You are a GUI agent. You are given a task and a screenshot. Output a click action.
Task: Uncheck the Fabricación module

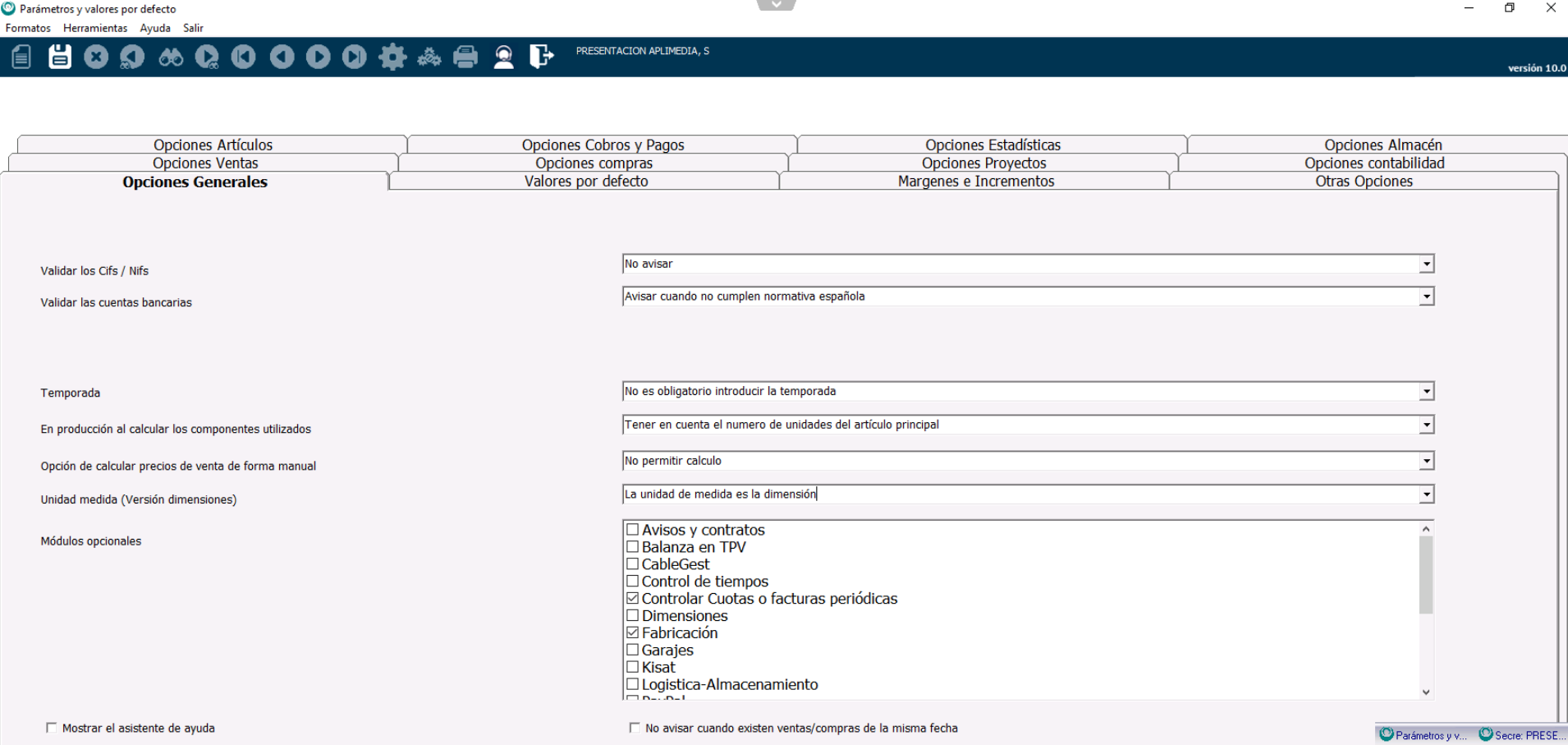pyautogui.click(x=633, y=632)
